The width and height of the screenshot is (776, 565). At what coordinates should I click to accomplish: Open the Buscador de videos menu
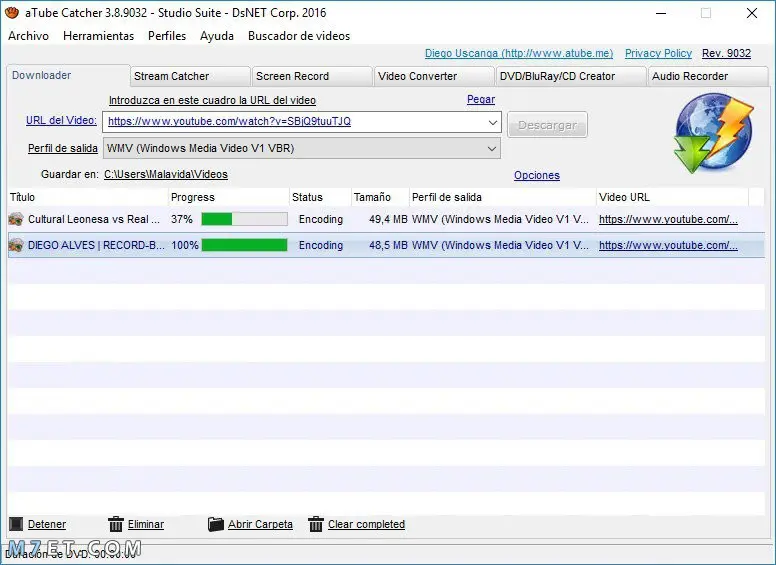(x=299, y=36)
